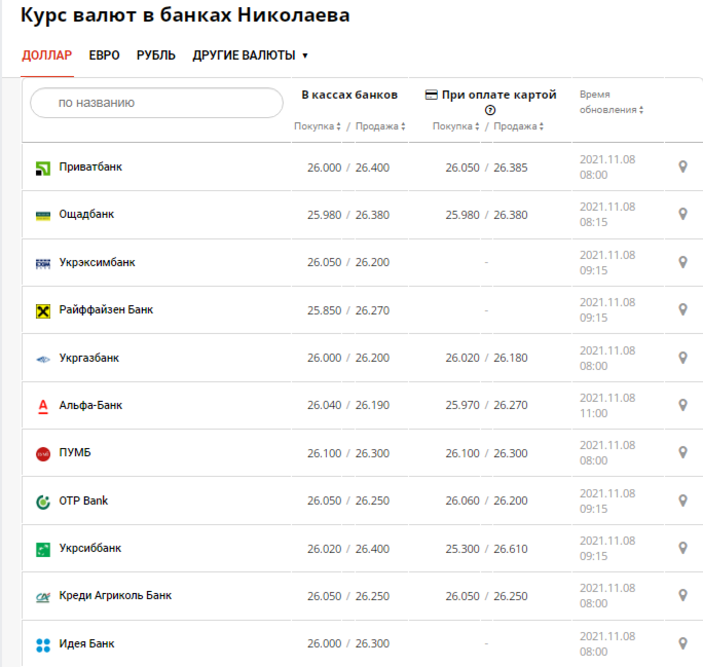Click the ПУМБ round red logo
The image size is (703, 667).
coord(43,454)
